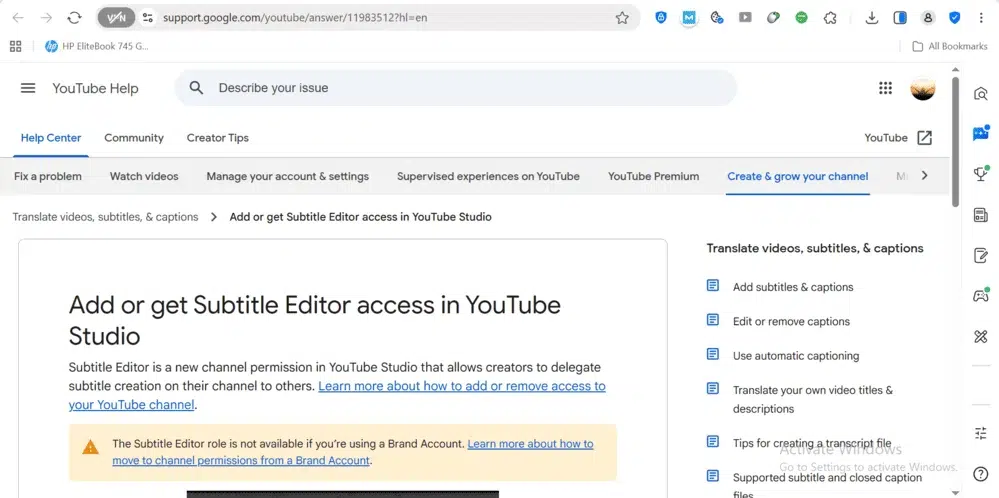Open the Add subtitles & captions article
The image size is (999, 498).
pyautogui.click(x=793, y=287)
